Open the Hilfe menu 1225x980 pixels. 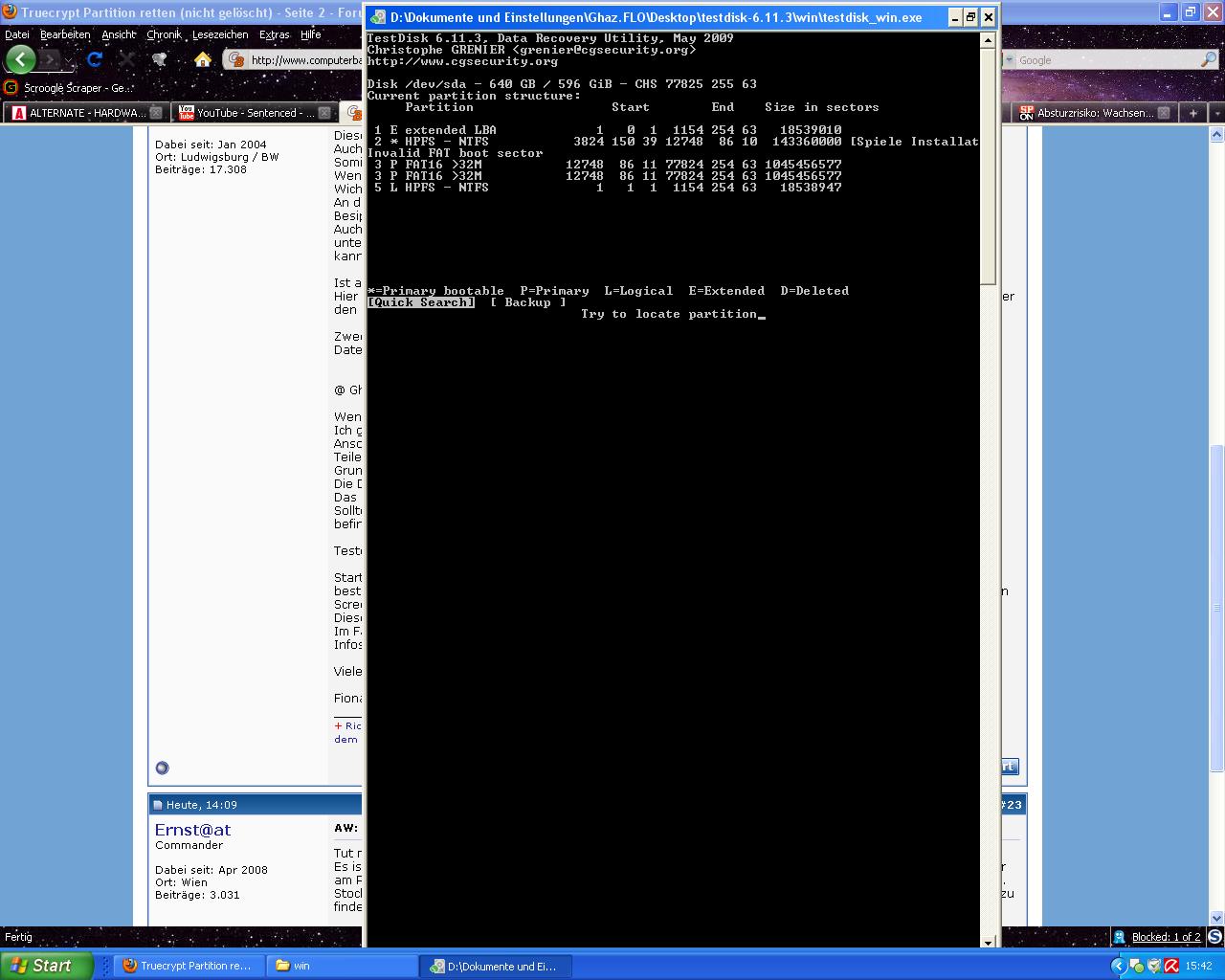click(x=310, y=34)
